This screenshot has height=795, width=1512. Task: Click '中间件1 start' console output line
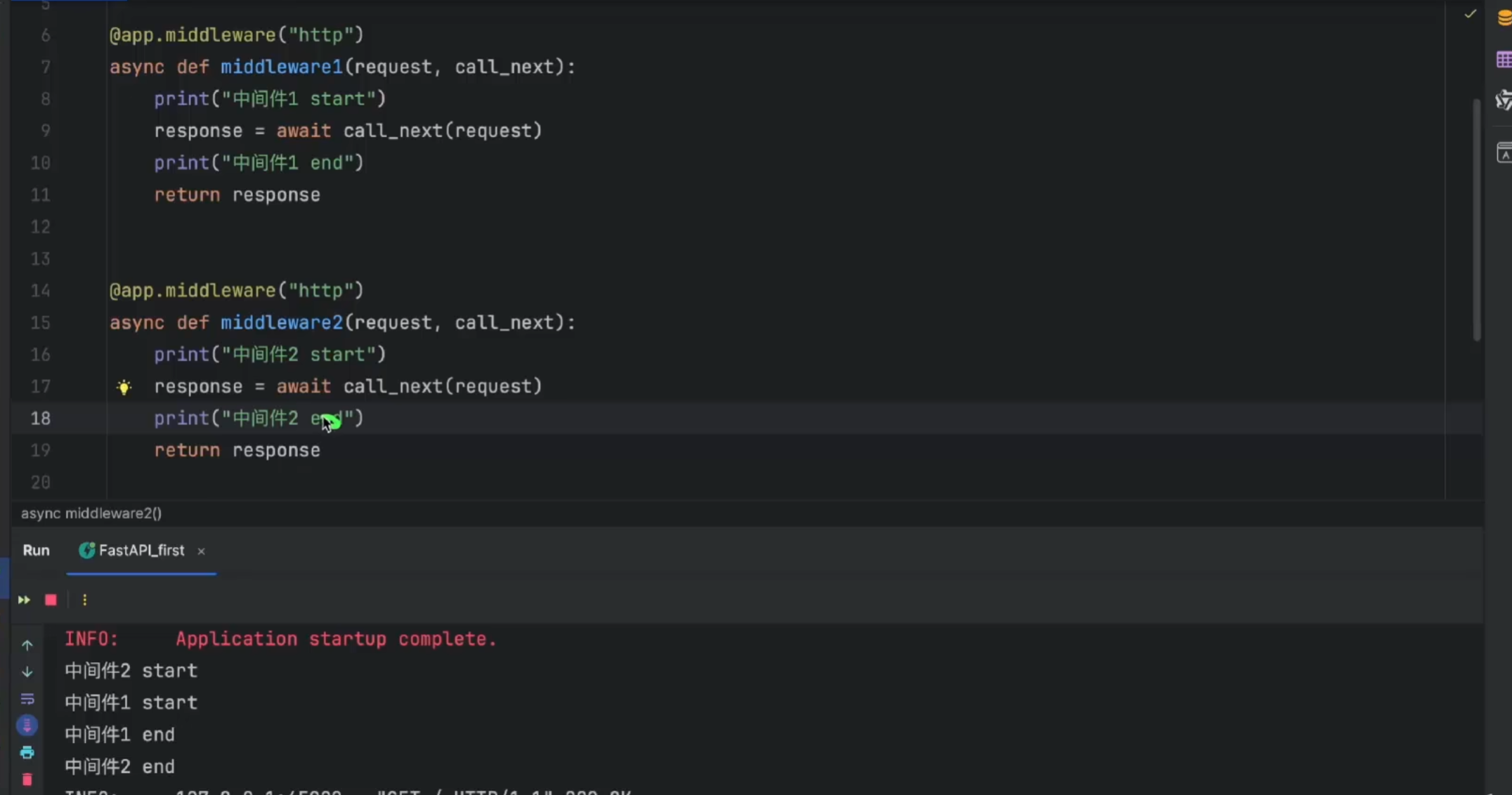131,703
